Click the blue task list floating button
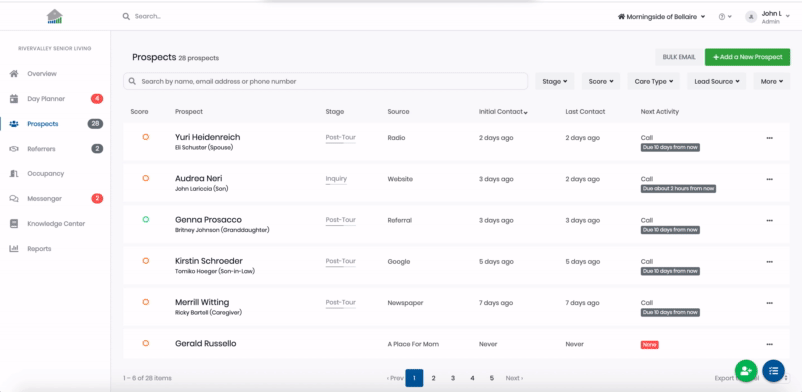This screenshot has height=392, width=802. click(773, 371)
